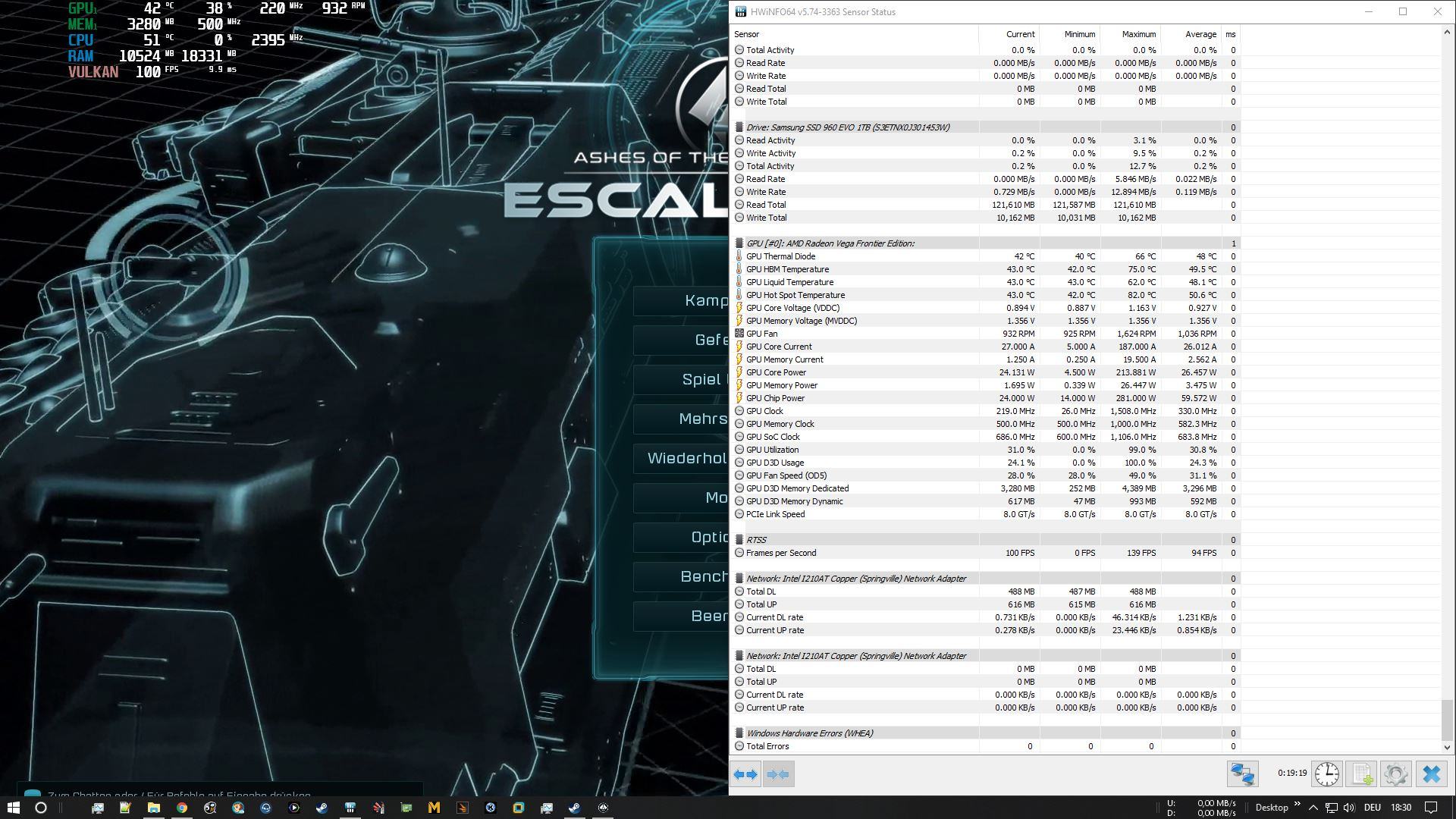
Task: Open Windows notification center icon
Action: (1430, 808)
